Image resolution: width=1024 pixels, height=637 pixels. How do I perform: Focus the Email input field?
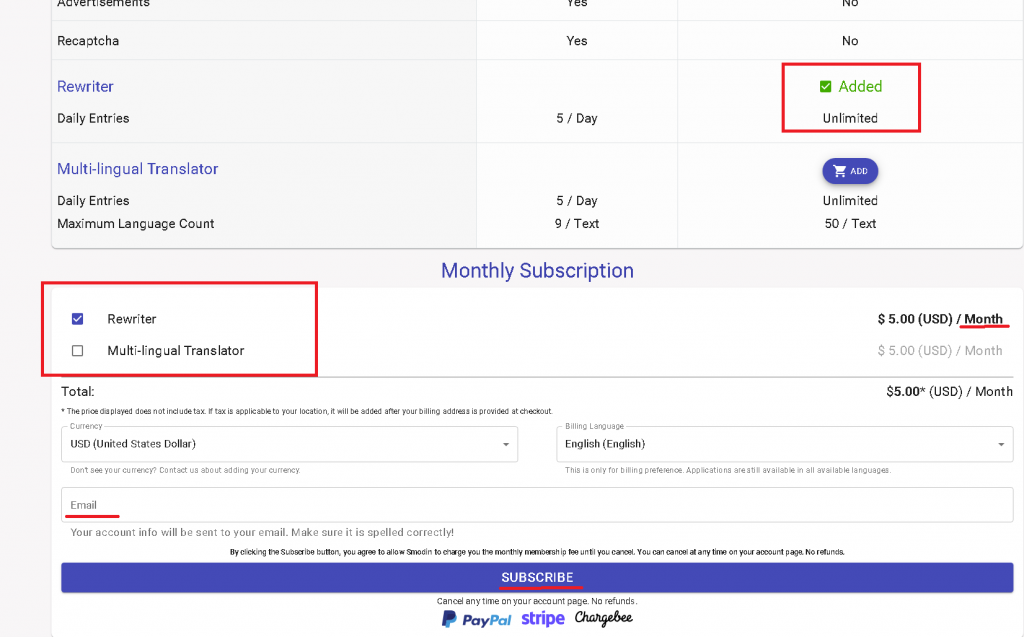click(537, 505)
